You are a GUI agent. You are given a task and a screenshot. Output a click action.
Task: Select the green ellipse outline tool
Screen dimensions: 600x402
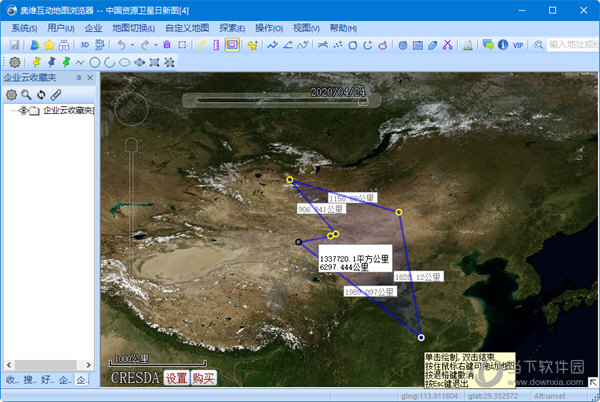click(x=124, y=62)
